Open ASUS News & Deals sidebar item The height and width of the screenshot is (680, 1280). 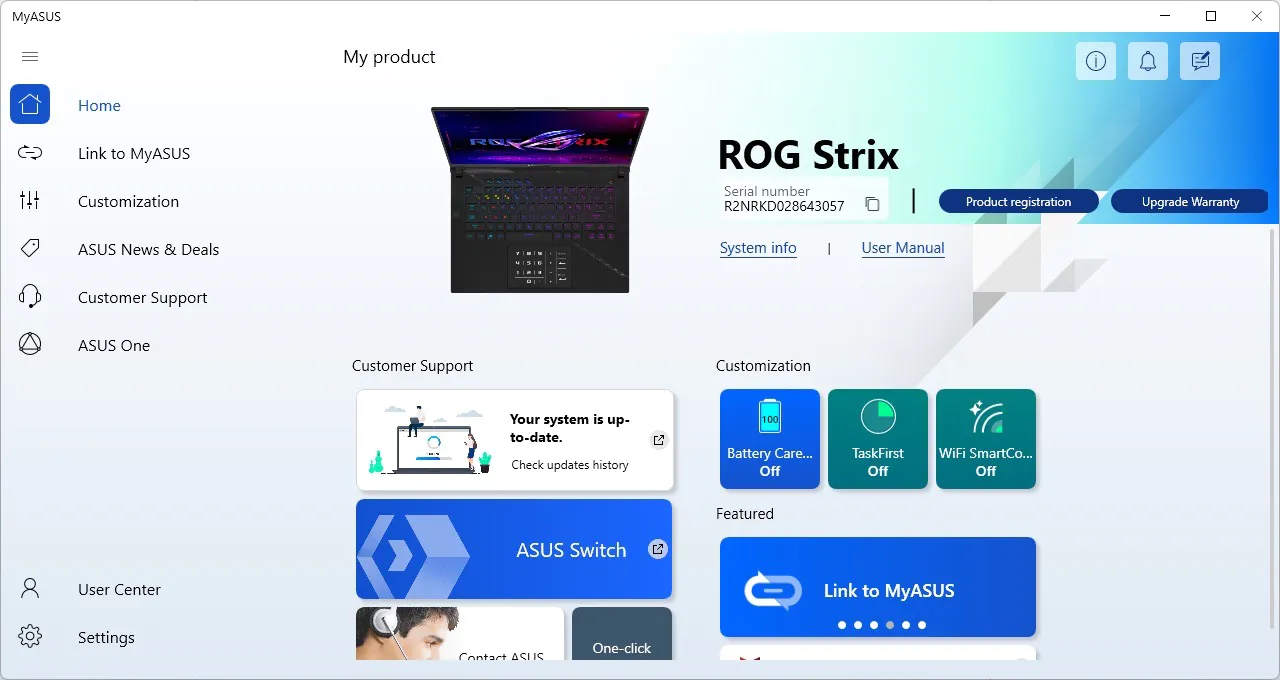click(149, 249)
